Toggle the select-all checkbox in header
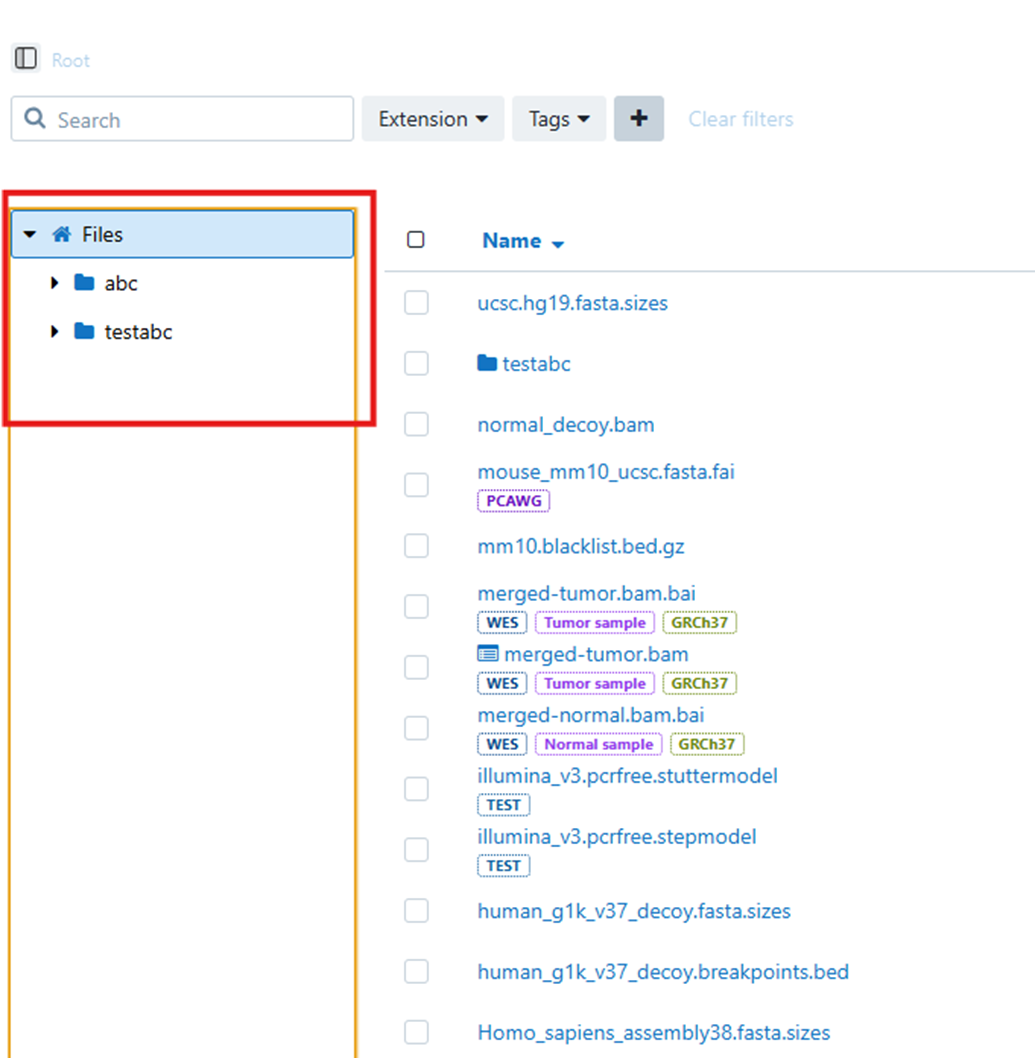The height and width of the screenshot is (1058, 1035). pyautogui.click(x=416, y=240)
